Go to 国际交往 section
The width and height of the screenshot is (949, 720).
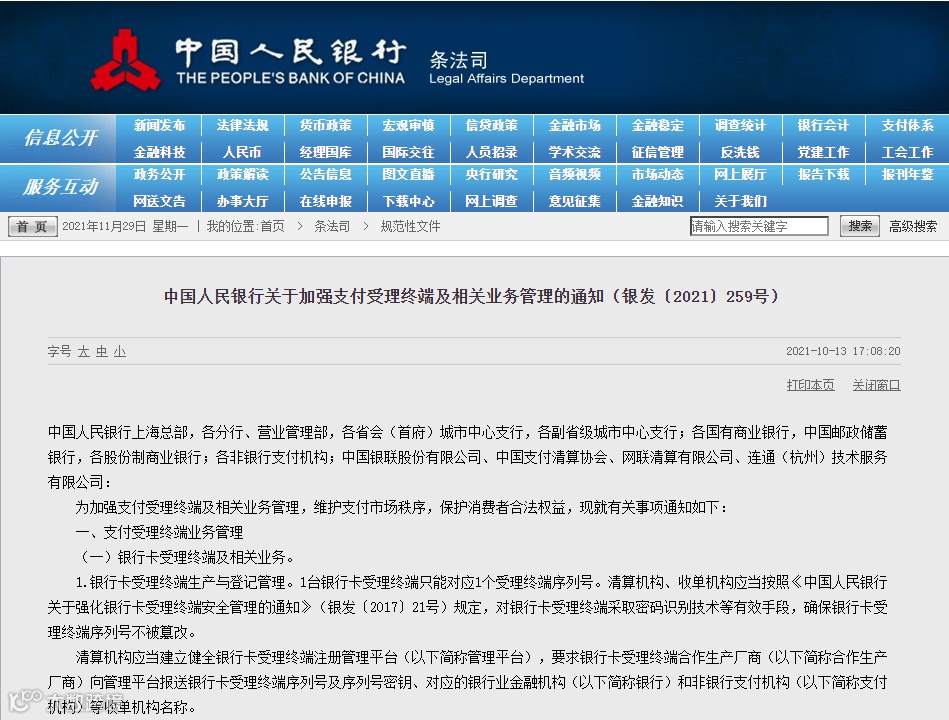coord(408,152)
